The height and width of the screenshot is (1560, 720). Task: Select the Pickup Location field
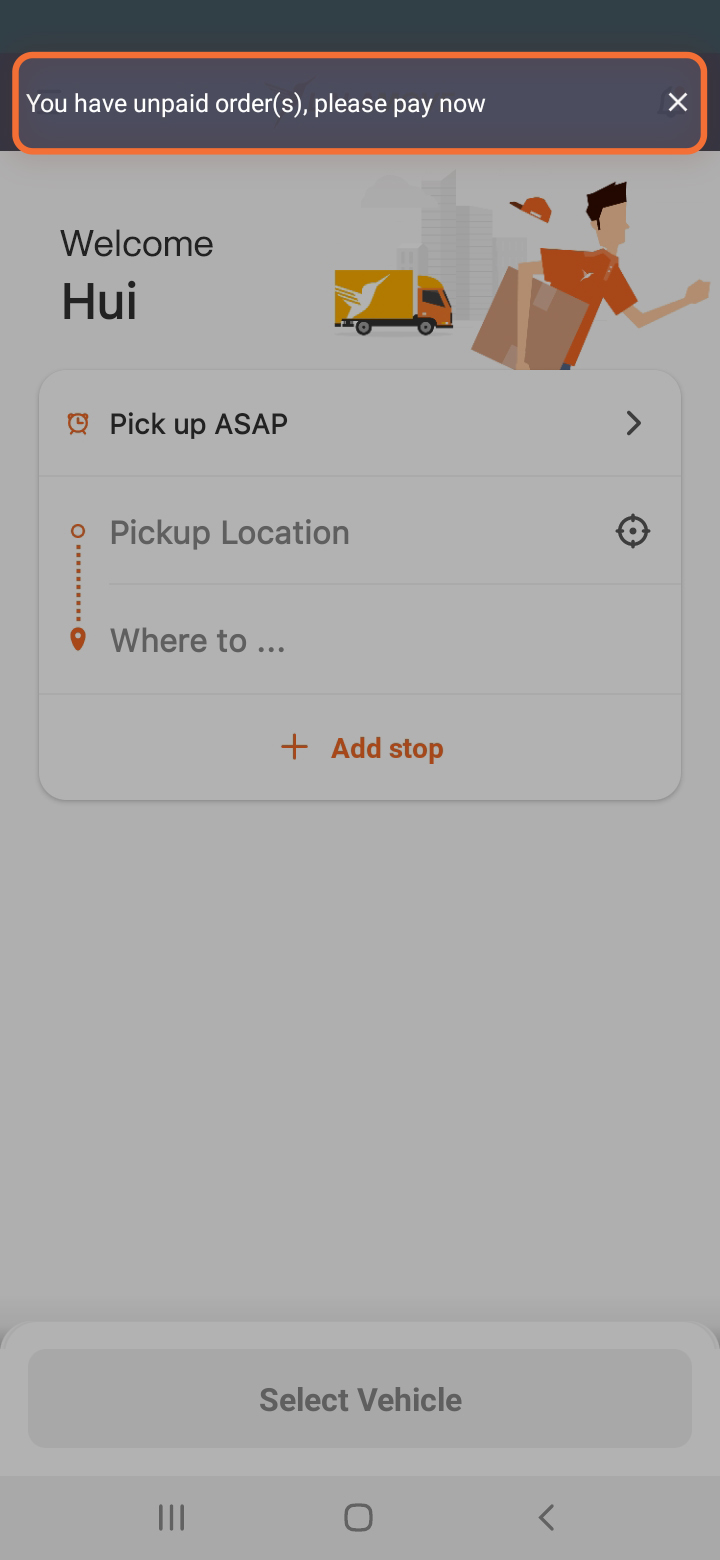tap(360, 532)
